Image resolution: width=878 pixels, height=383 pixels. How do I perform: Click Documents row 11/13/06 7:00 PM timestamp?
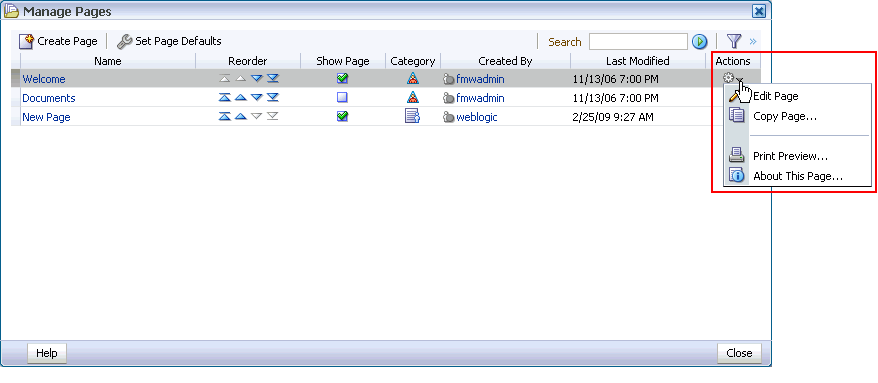[616, 99]
